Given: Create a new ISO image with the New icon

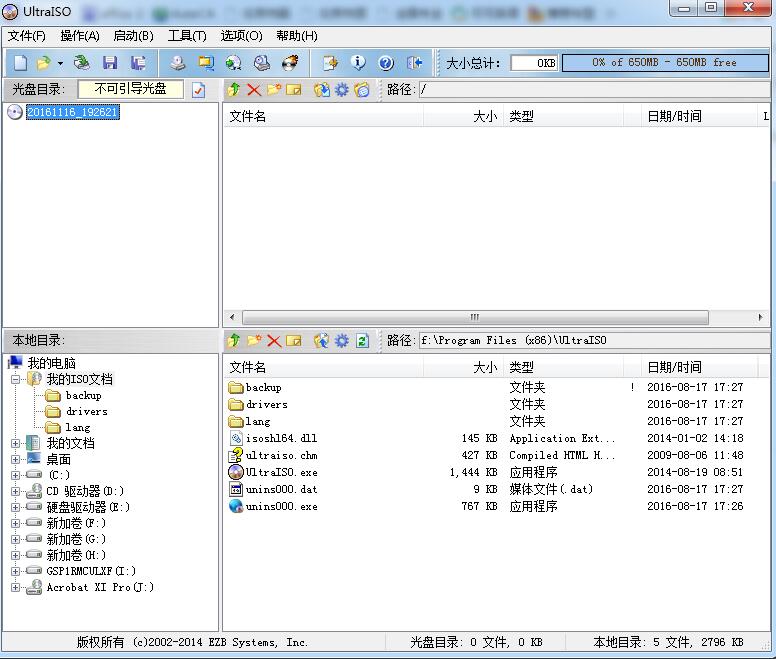Looking at the screenshot, I should [x=20, y=63].
